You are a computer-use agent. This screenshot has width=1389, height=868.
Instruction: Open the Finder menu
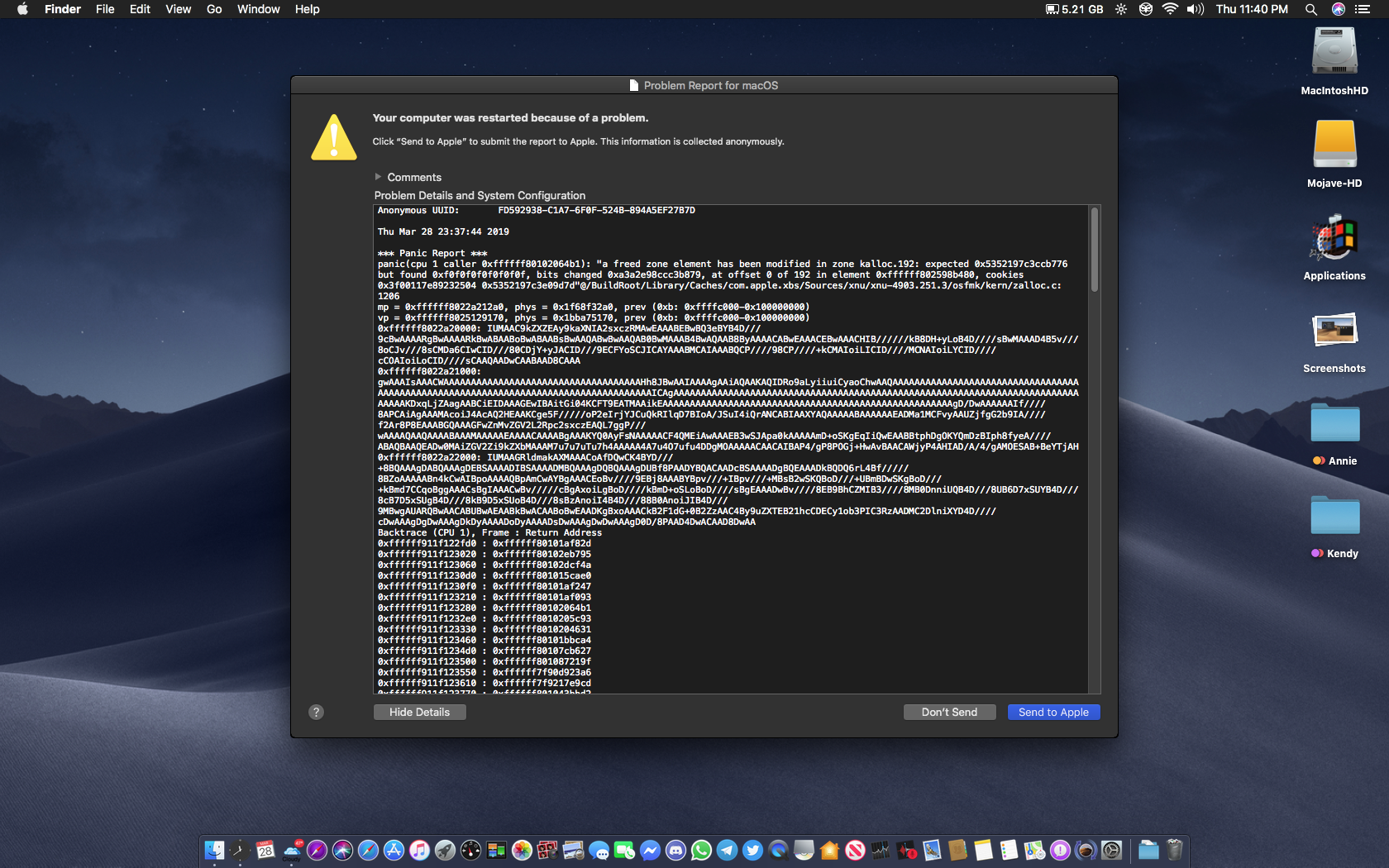pyautogui.click(x=63, y=9)
